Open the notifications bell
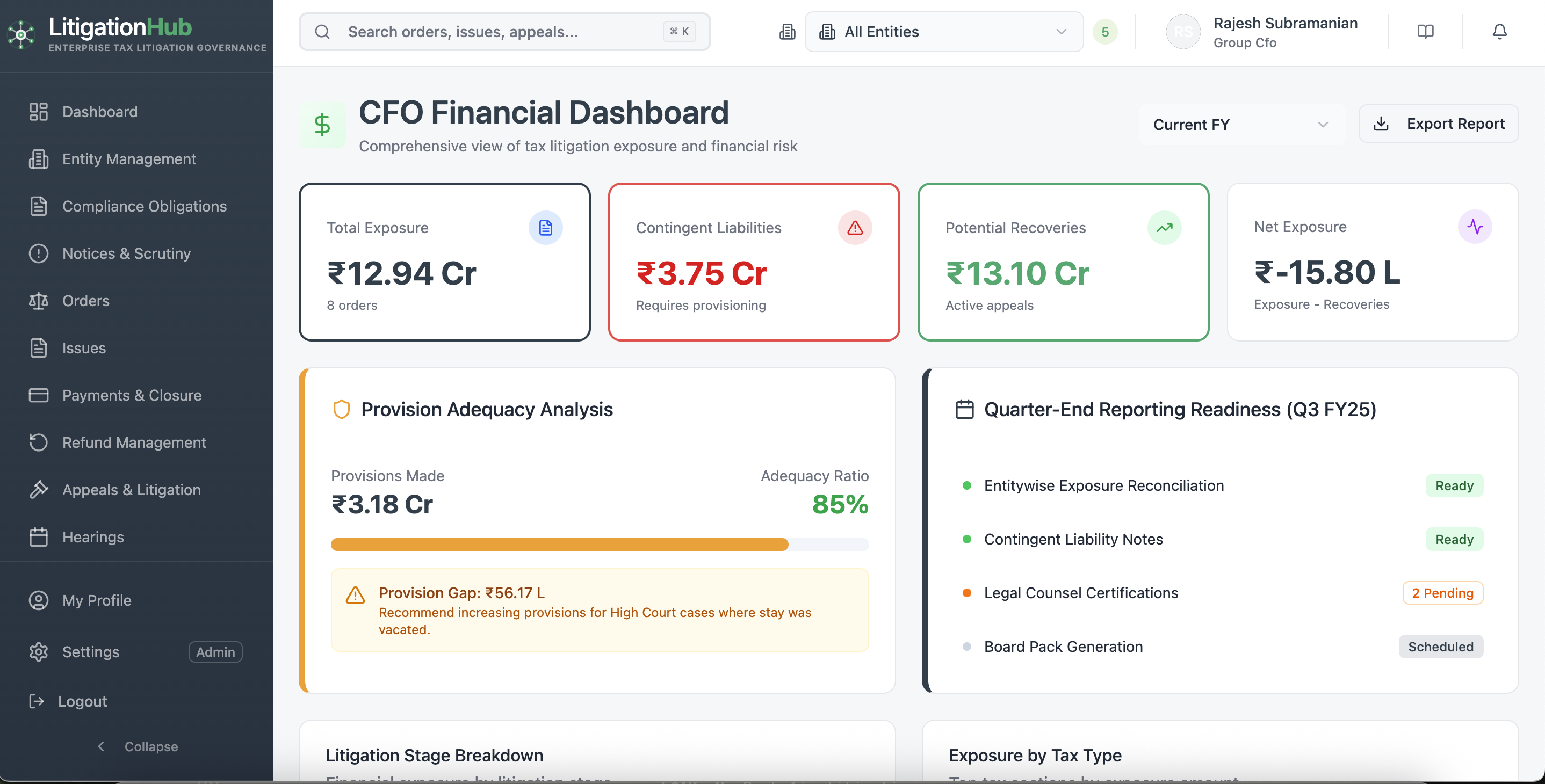 point(1499,32)
